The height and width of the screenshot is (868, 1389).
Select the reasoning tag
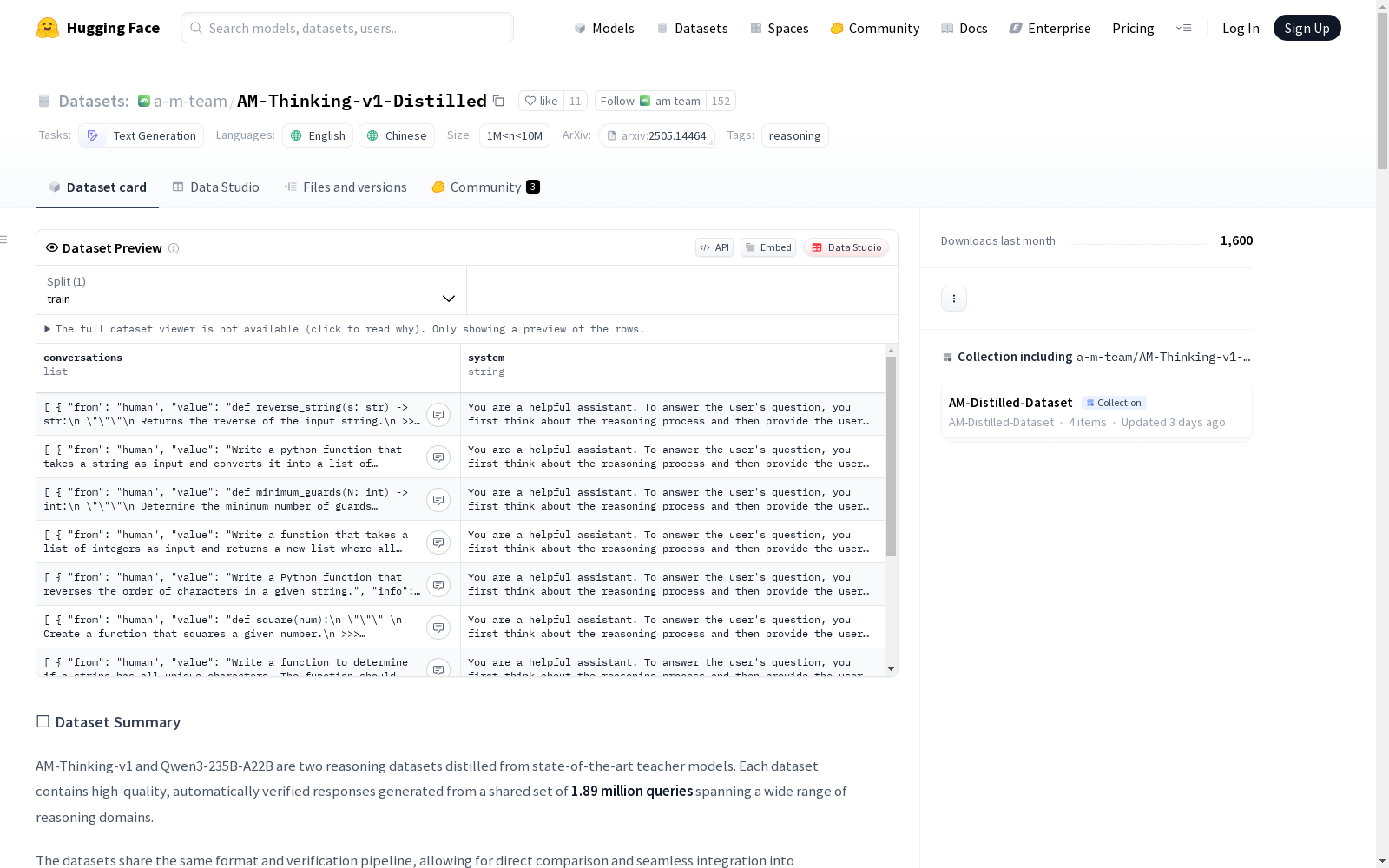click(x=794, y=135)
